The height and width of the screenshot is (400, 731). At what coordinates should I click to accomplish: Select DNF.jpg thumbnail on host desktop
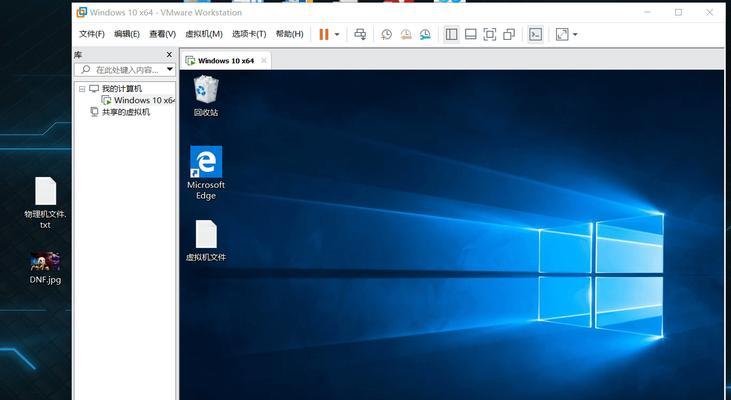pyautogui.click(x=45, y=268)
